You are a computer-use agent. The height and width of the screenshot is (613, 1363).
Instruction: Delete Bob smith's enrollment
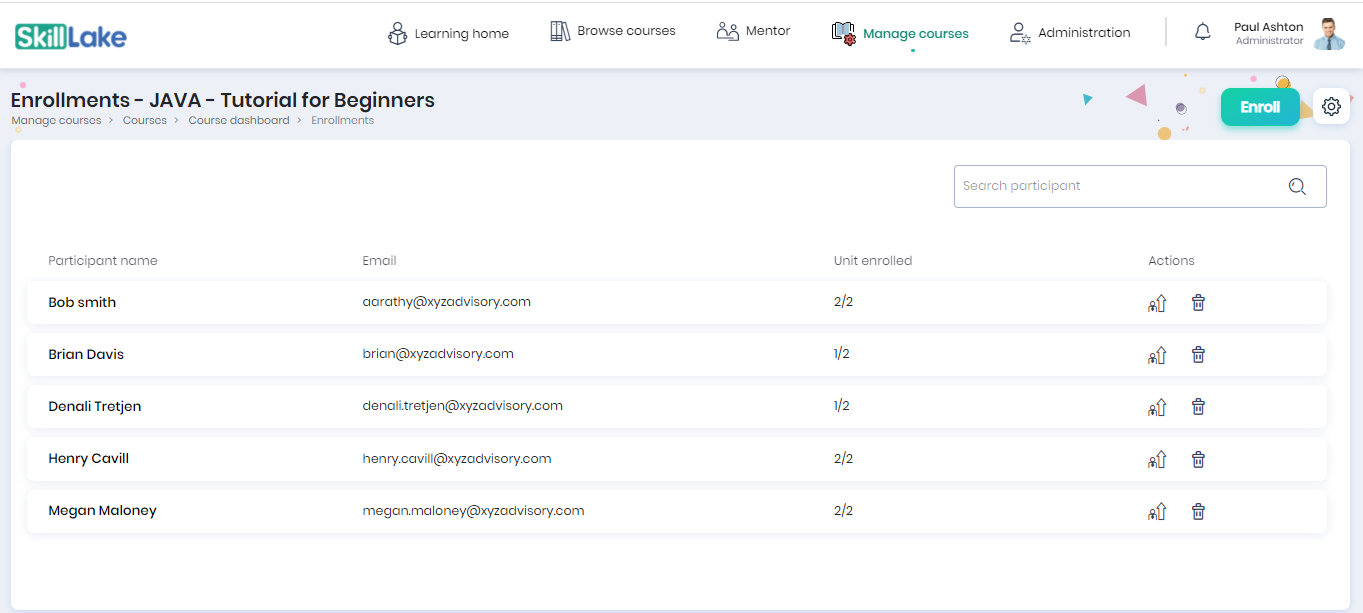[1198, 302]
